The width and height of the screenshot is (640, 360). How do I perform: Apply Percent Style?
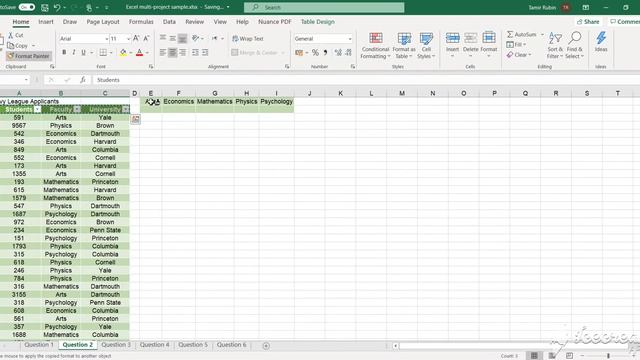coord(315,52)
